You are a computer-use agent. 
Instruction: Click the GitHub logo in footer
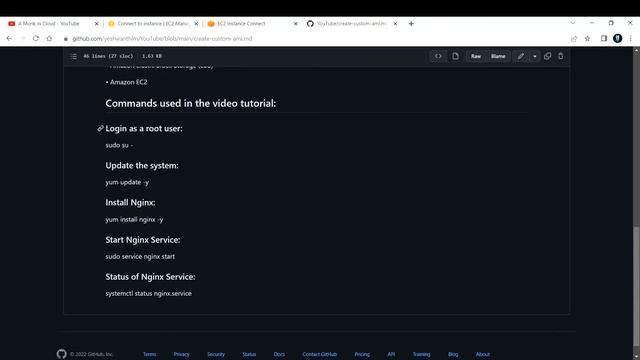tap(62, 354)
